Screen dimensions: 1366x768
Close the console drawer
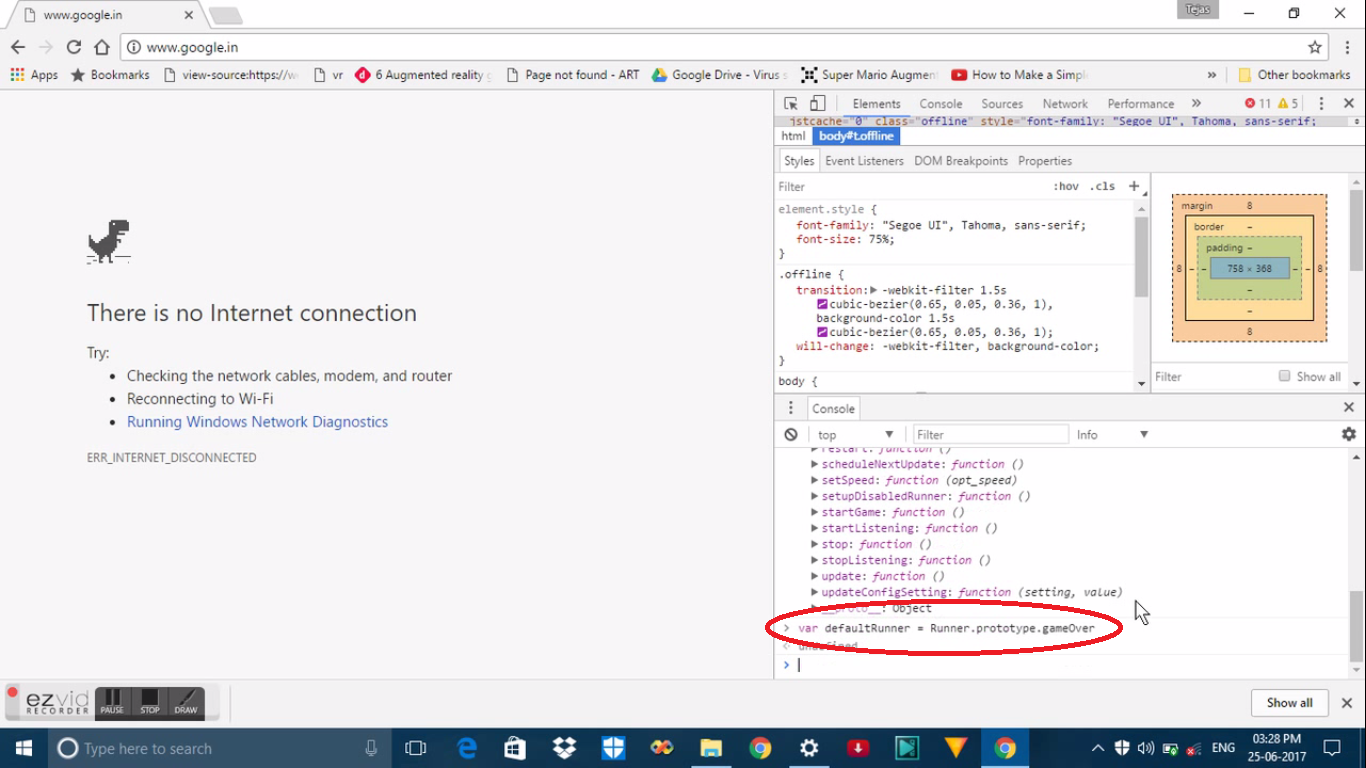click(x=1349, y=408)
